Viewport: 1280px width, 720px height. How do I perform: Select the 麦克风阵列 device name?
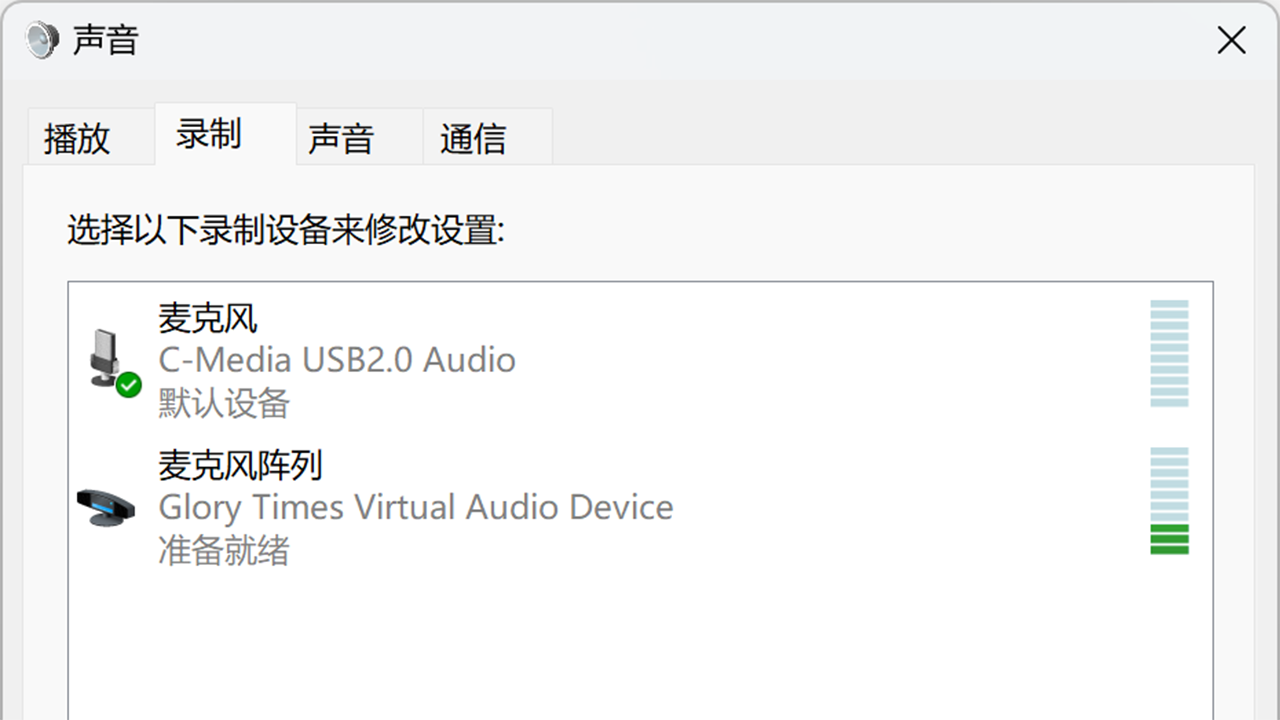tap(240, 465)
